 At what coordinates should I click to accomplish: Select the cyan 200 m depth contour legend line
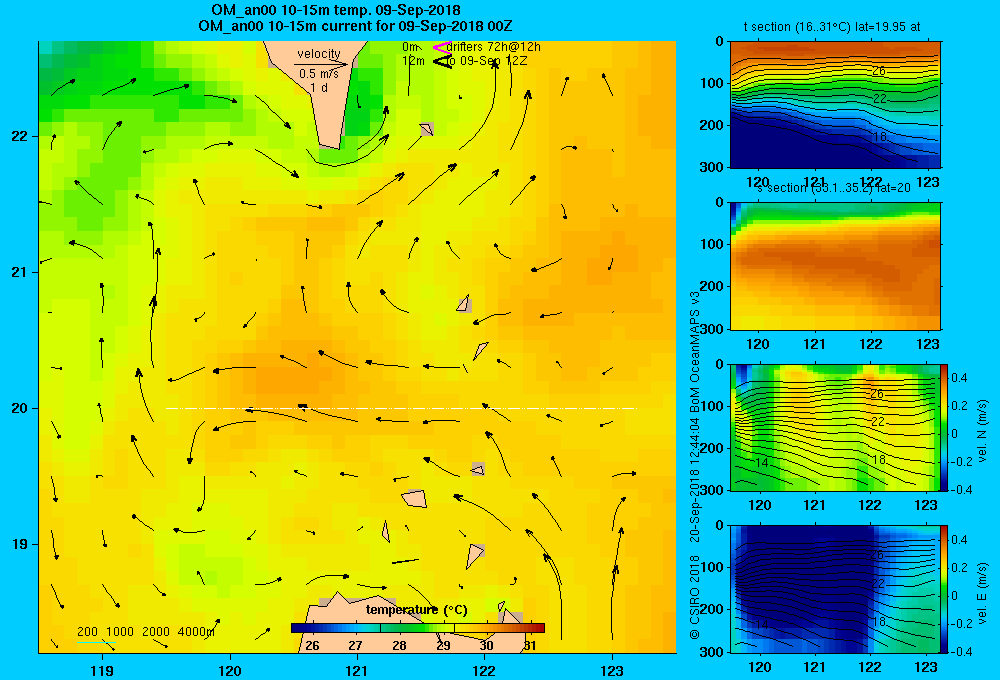click(x=96, y=643)
